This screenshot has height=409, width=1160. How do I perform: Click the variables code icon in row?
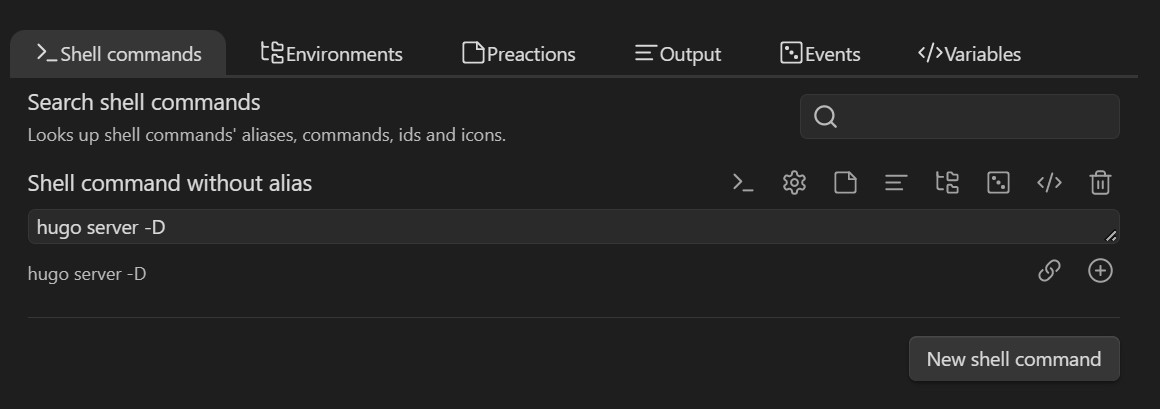[1049, 183]
